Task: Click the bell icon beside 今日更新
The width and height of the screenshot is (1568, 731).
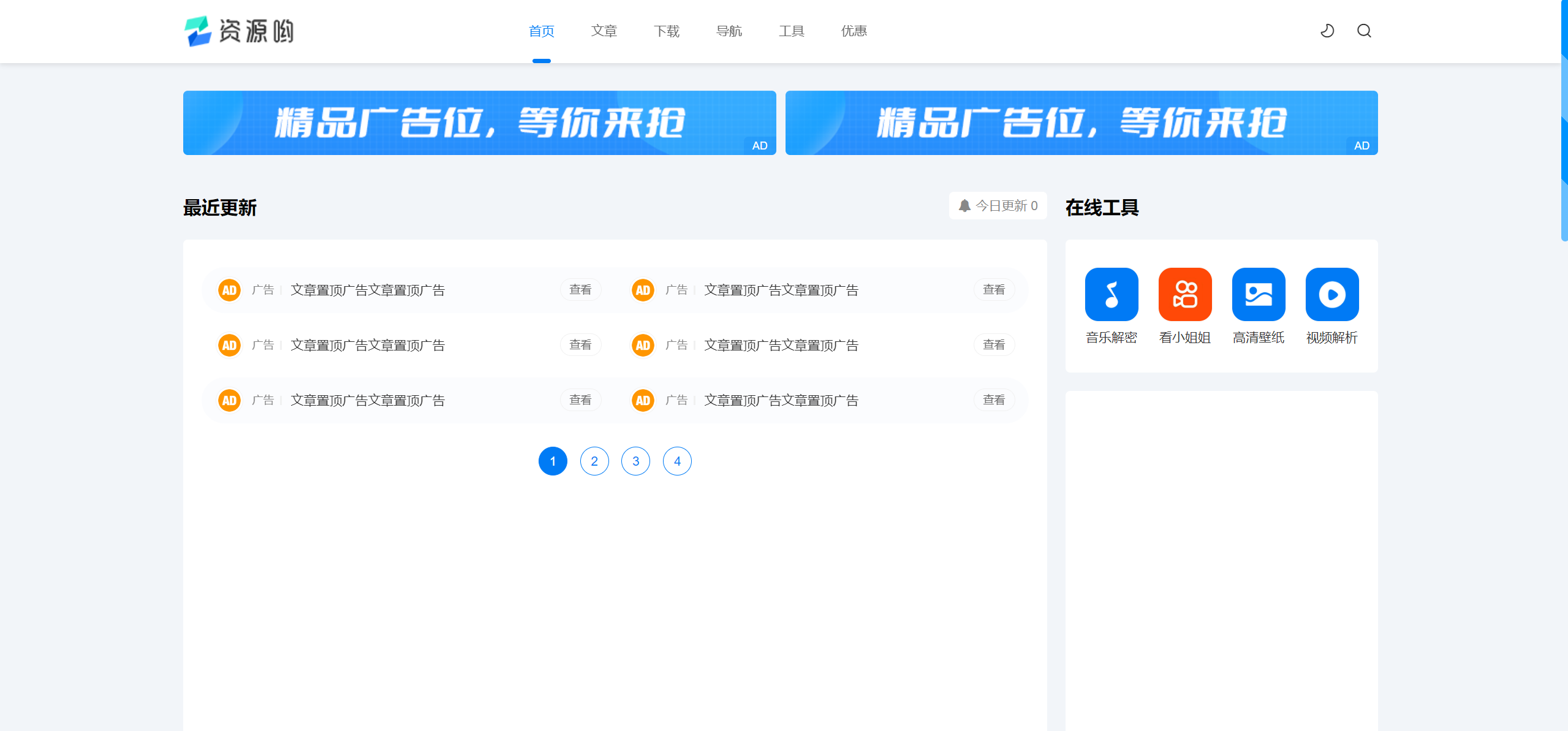Action: [x=964, y=206]
